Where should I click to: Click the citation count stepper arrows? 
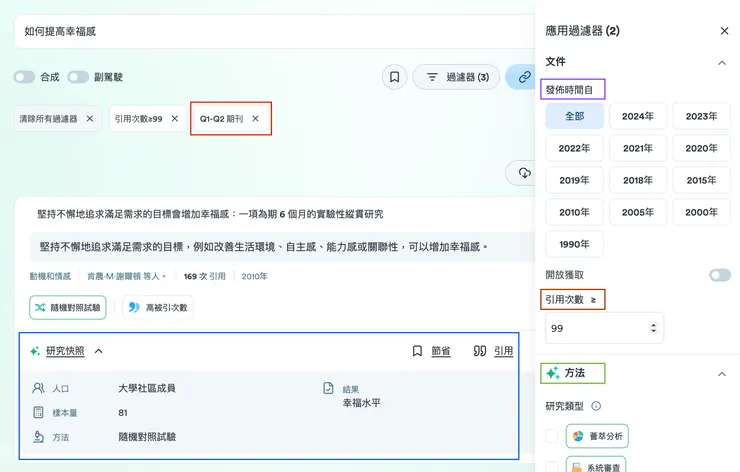pos(654,328)
